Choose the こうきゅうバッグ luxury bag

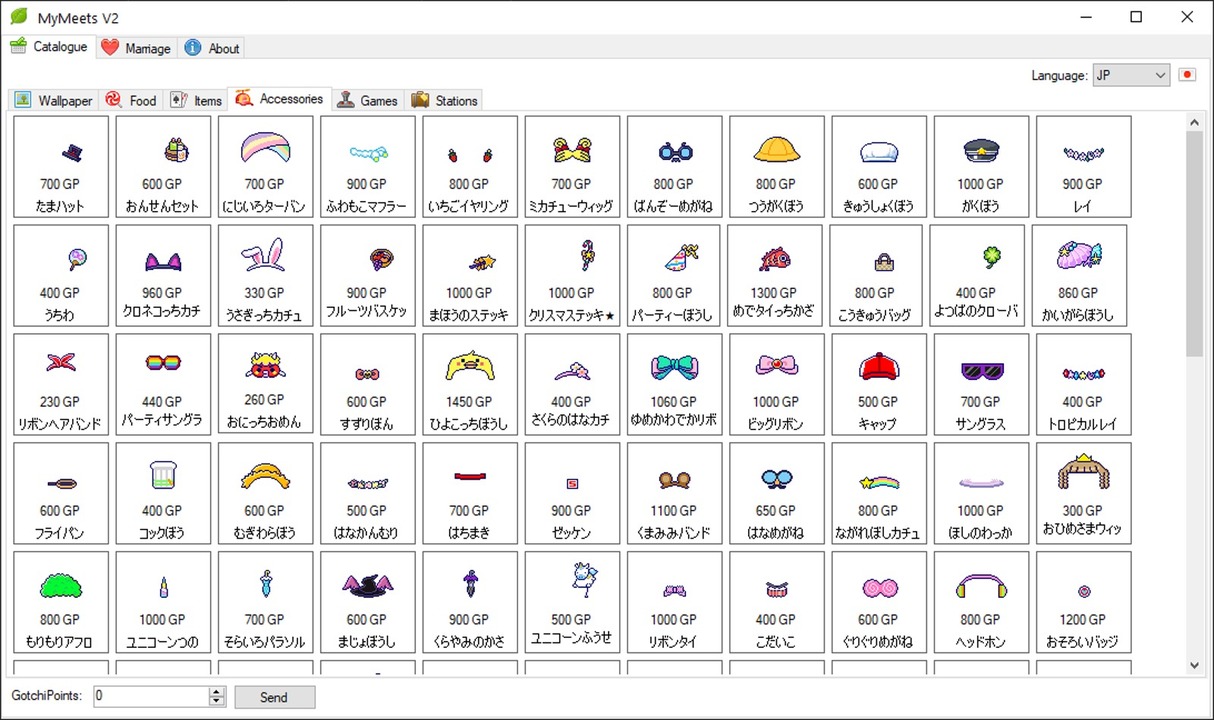click(877, 275)
